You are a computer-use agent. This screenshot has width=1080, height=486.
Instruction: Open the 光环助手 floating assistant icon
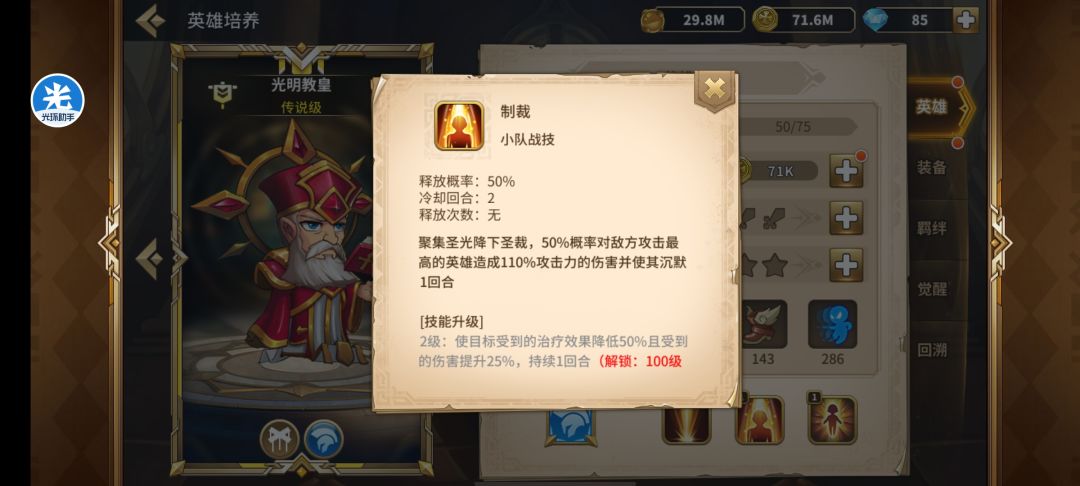58,101
